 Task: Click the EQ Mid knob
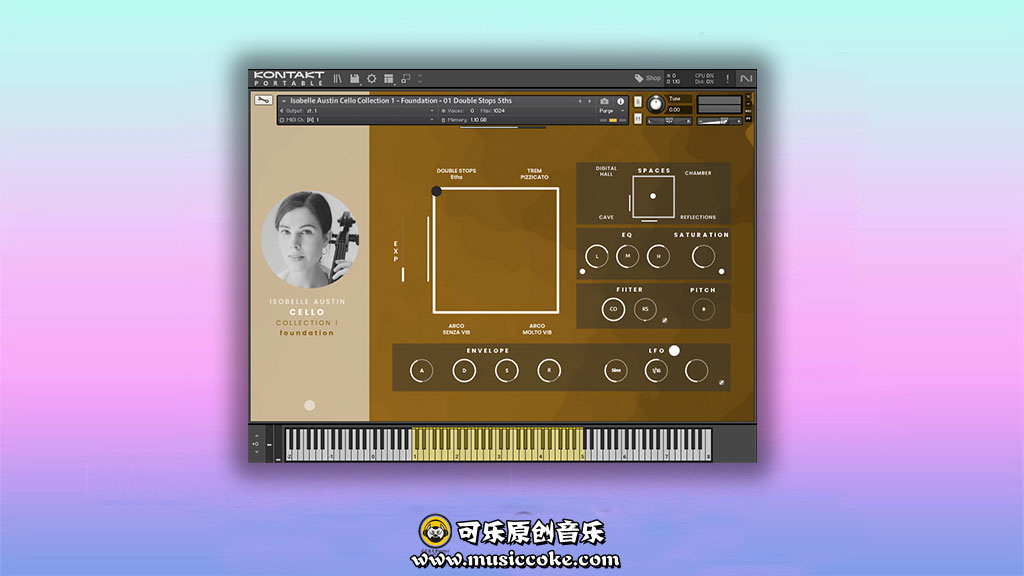pyautogui.click(x=628, y=257)
